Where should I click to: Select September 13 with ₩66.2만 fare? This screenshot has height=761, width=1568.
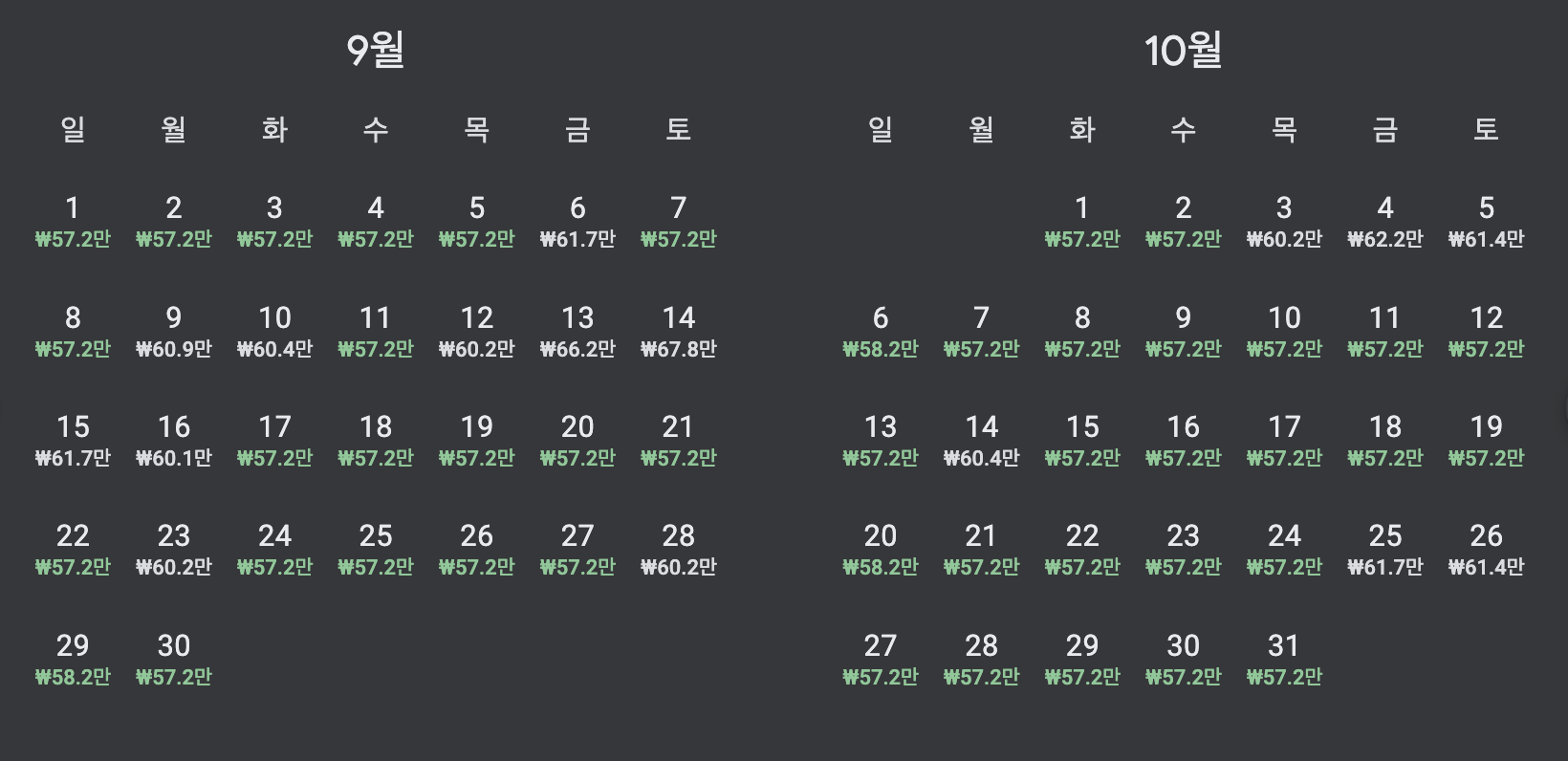pos(577,330)
